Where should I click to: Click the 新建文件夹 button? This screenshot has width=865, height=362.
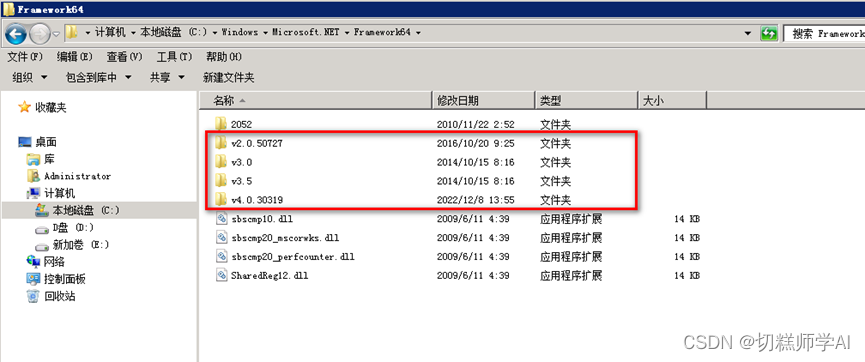pyautogui.click(x=228, y=78)
